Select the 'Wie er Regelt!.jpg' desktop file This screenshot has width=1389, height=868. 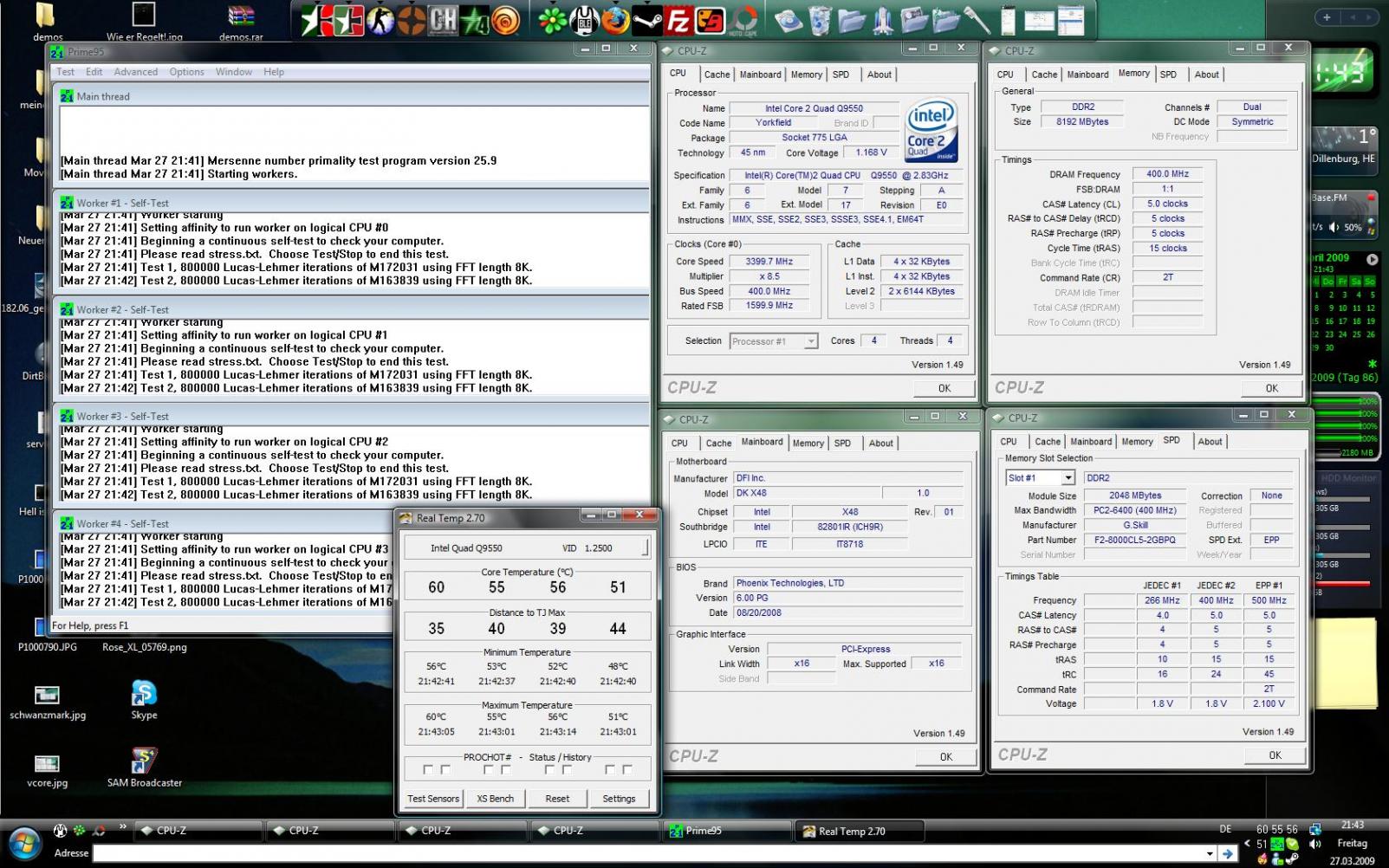(x=144, y=22)
